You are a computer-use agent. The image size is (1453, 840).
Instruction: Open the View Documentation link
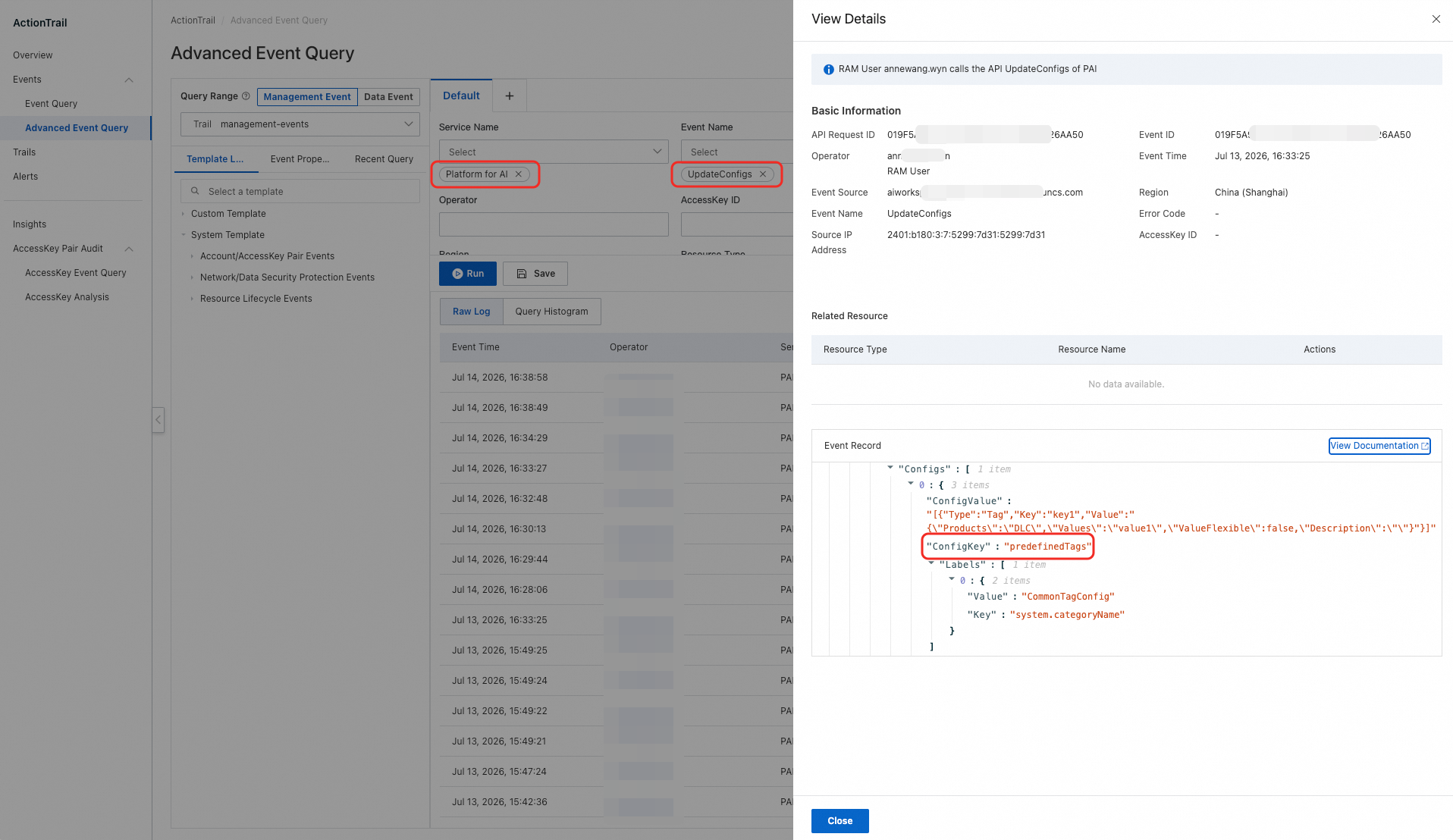(1379, 446)
